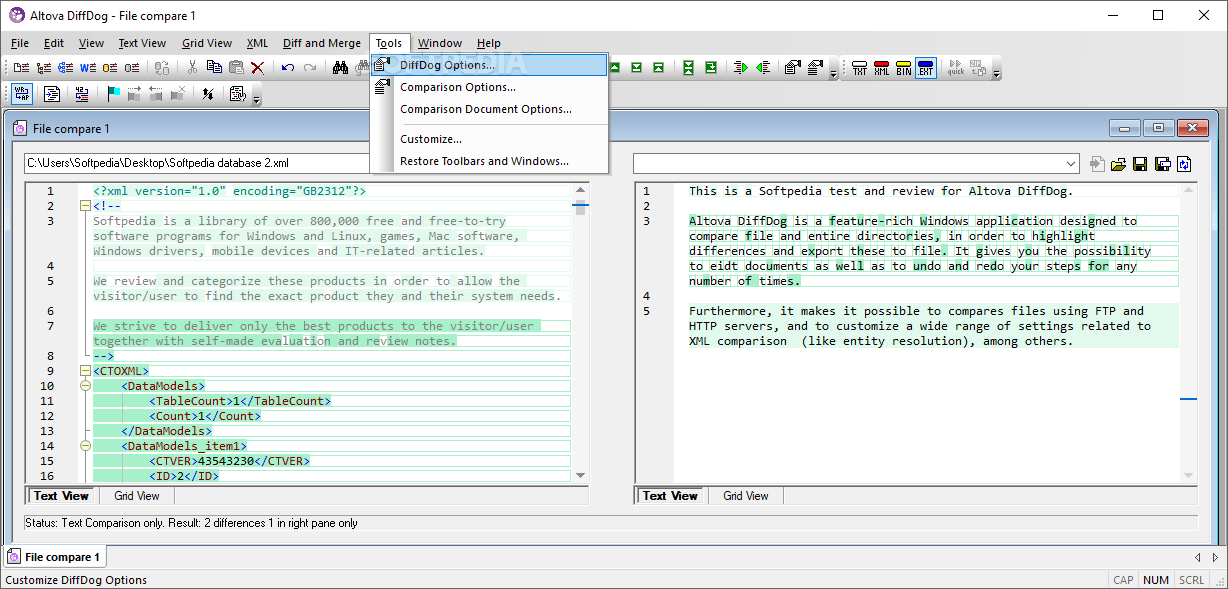The height and width of the screenshot is (589, 1228).
Task: Open the right pane file path dropdown
Action: point(1072,163)
